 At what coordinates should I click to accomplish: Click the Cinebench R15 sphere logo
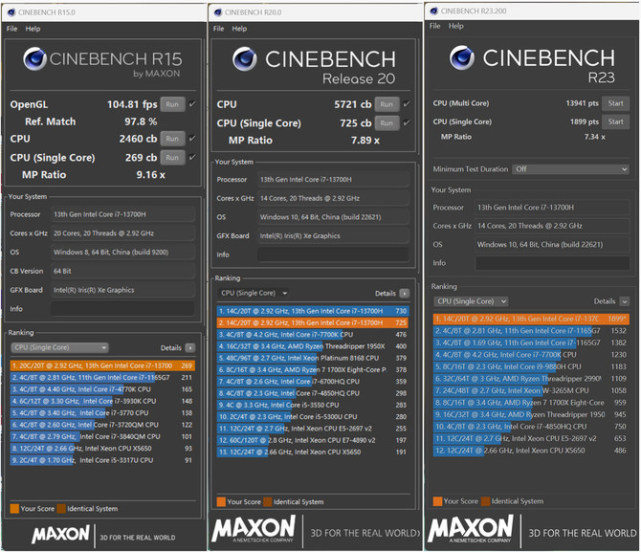tap(35, 59)
